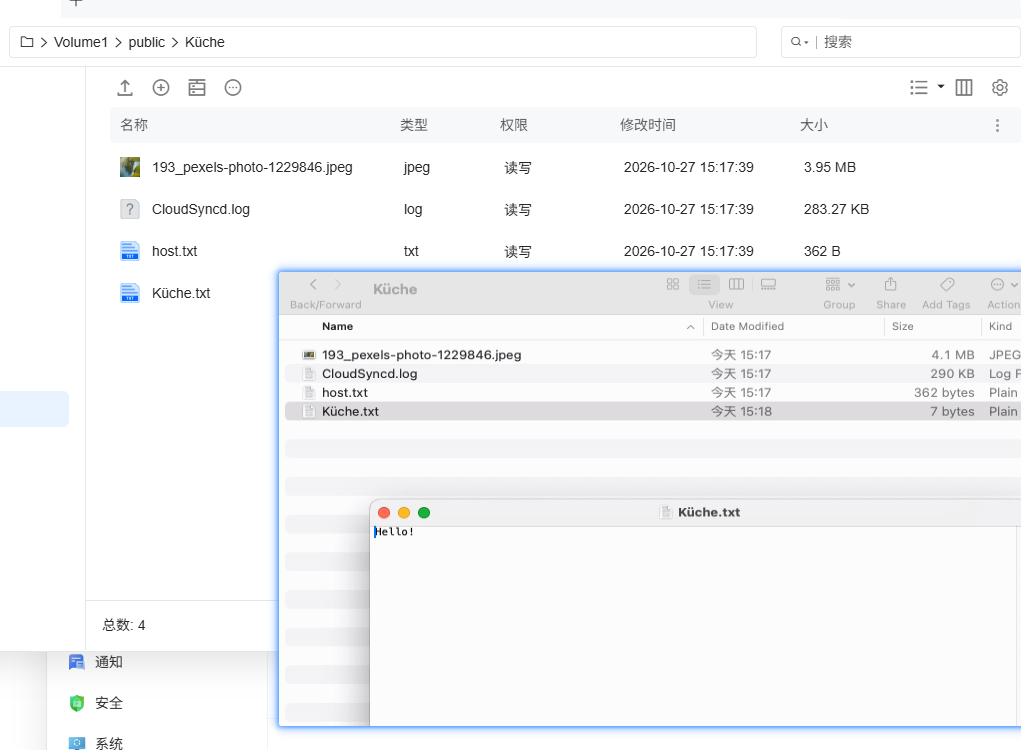Open the column options three-dot menu in the table header

(x=997, y=126)
